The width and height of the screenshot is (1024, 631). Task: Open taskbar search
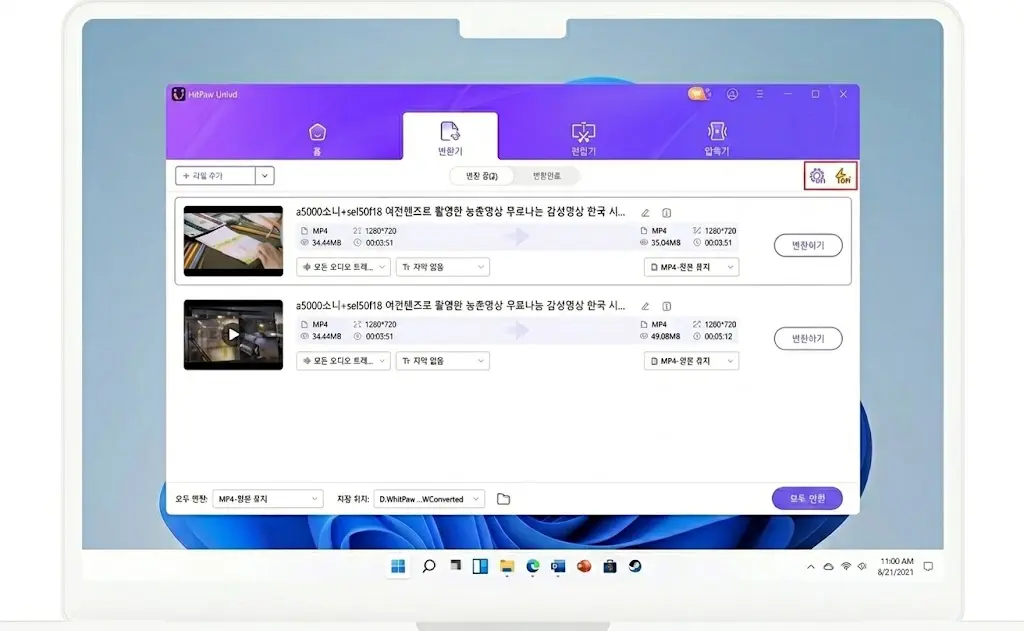pyautogui.click(x=428, y=566)
